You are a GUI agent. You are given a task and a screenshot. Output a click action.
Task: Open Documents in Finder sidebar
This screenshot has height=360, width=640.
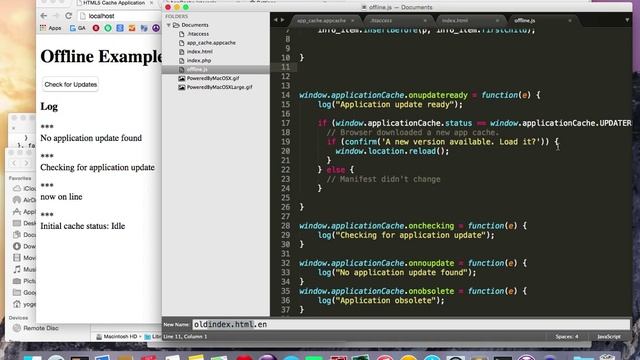[x=24, y=235]
